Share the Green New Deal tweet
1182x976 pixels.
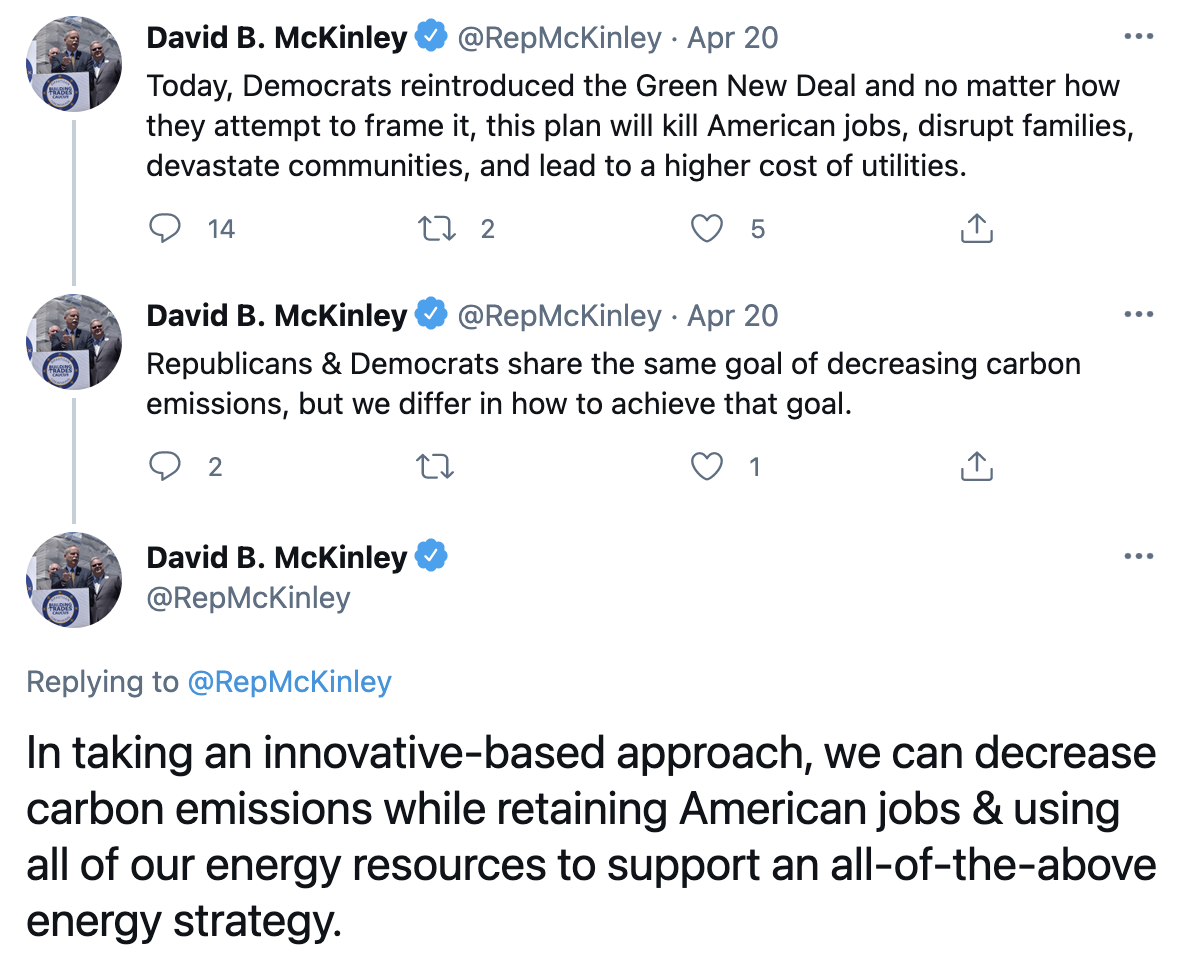tap(976, 229)
